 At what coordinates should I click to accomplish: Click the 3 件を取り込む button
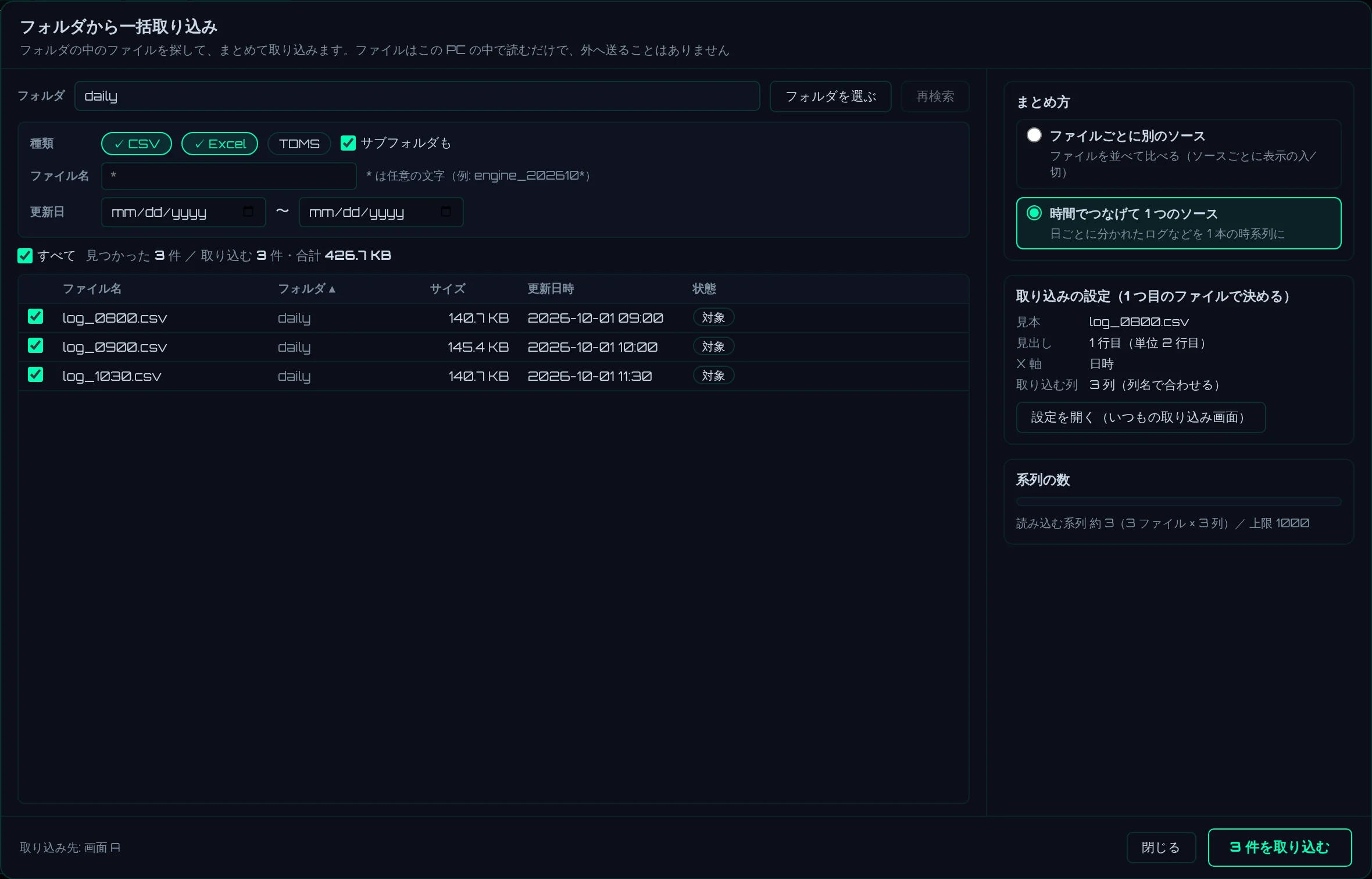(x=1280, y=848)
